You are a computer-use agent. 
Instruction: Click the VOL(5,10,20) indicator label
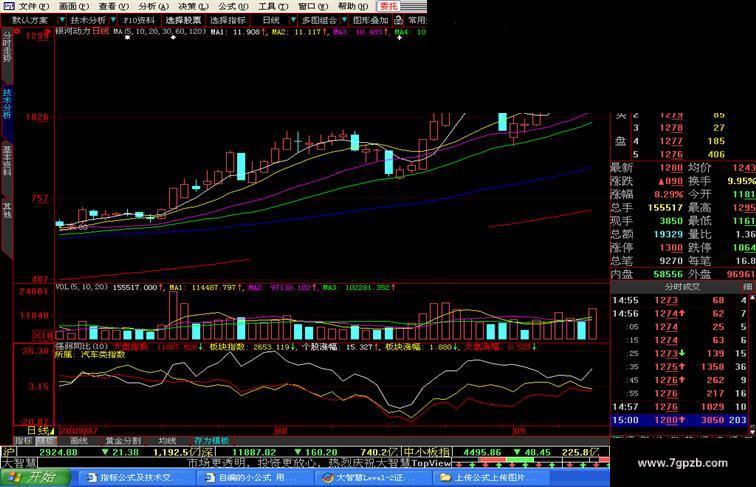[x=81, y=287]
